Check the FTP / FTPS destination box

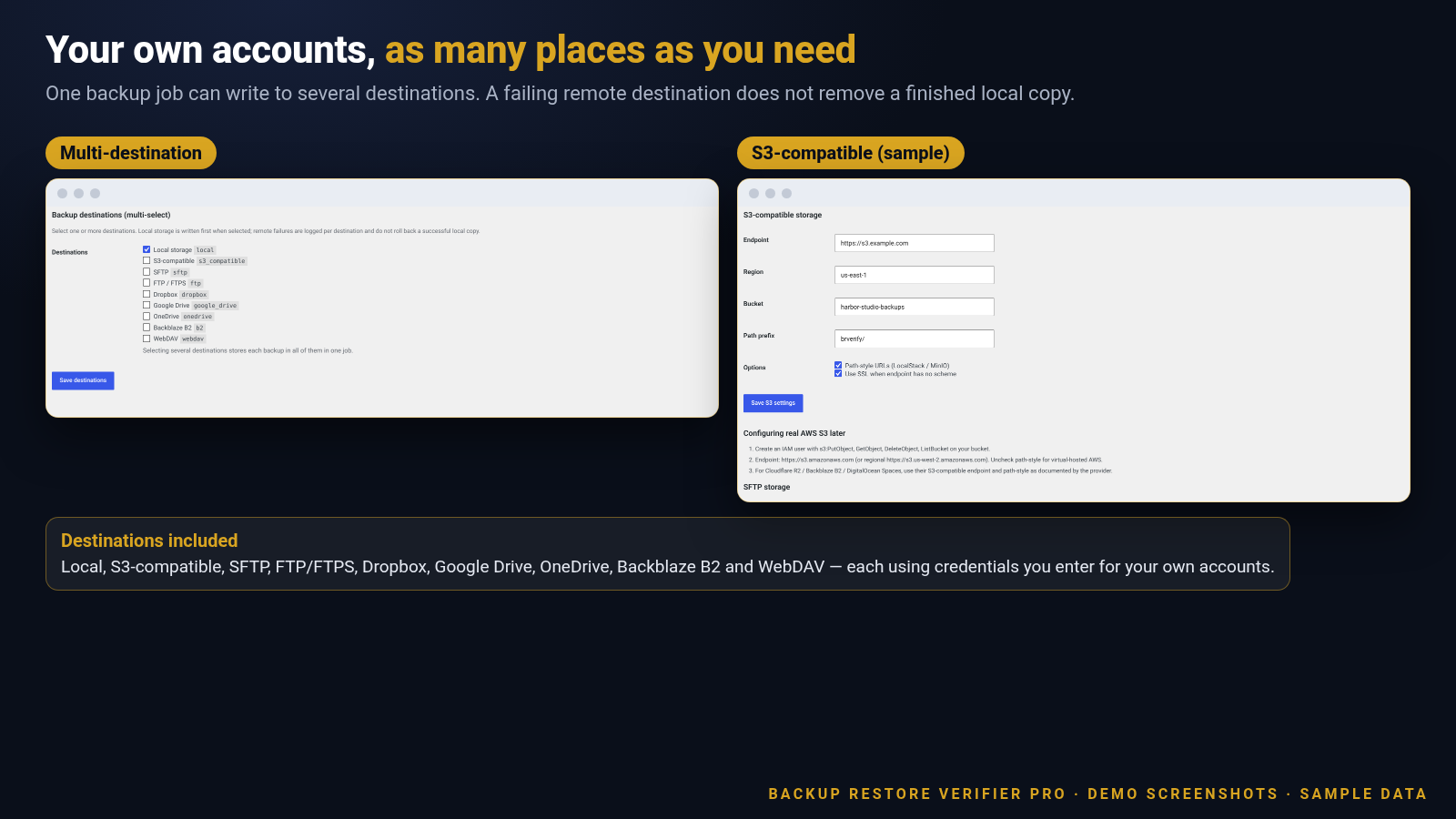[147, 283]
